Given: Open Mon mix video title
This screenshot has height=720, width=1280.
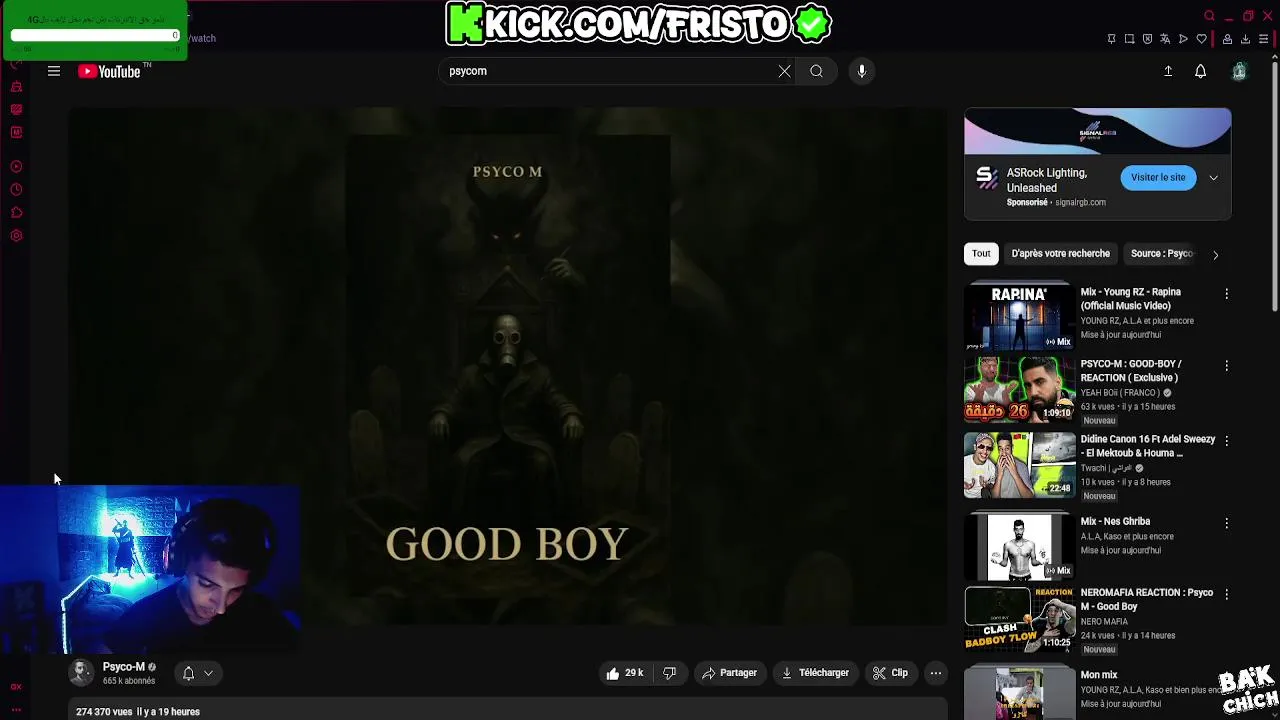Looking at the screenshot, I should point(1099,675).
